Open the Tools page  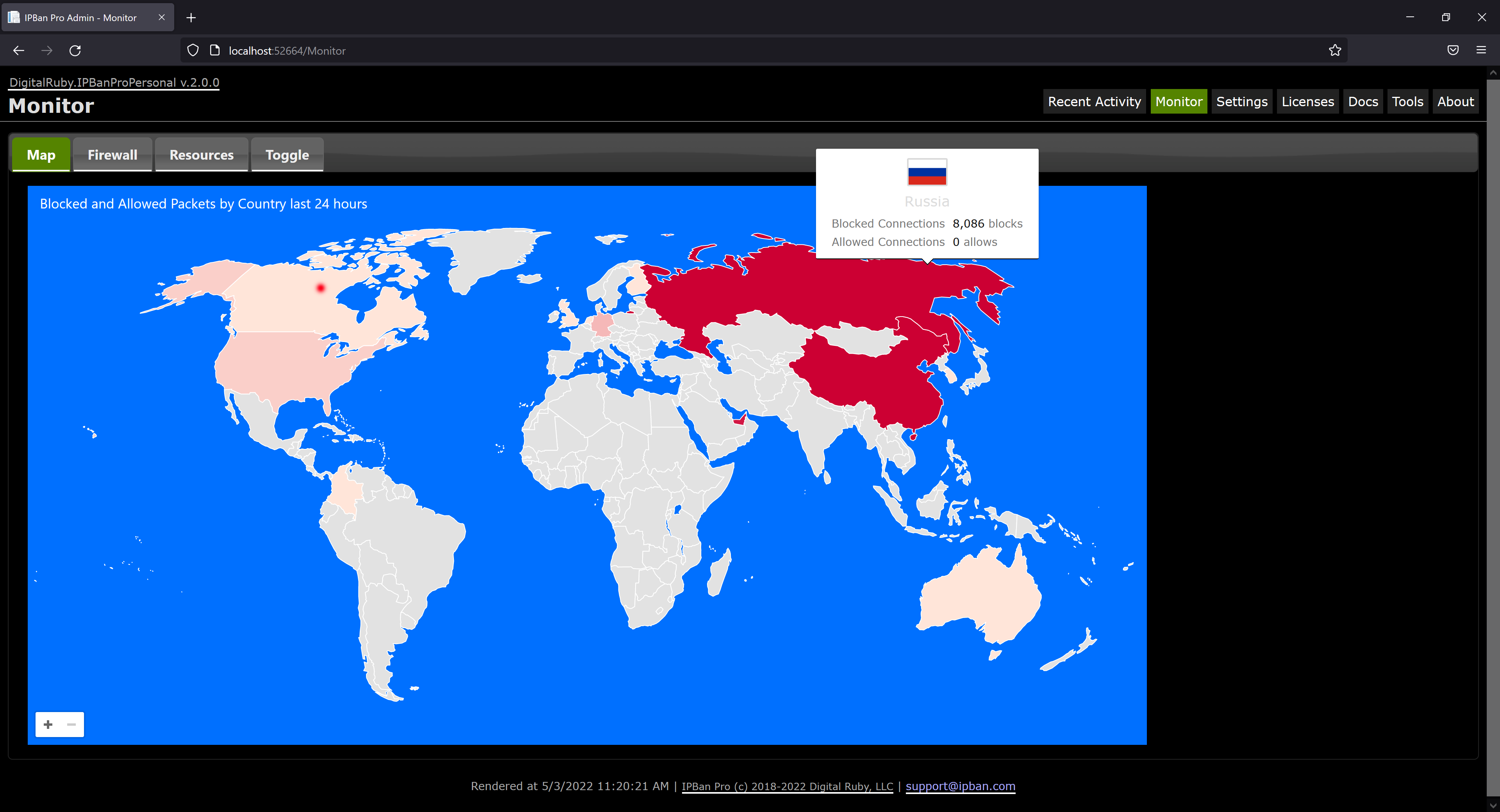(1407, 101)
